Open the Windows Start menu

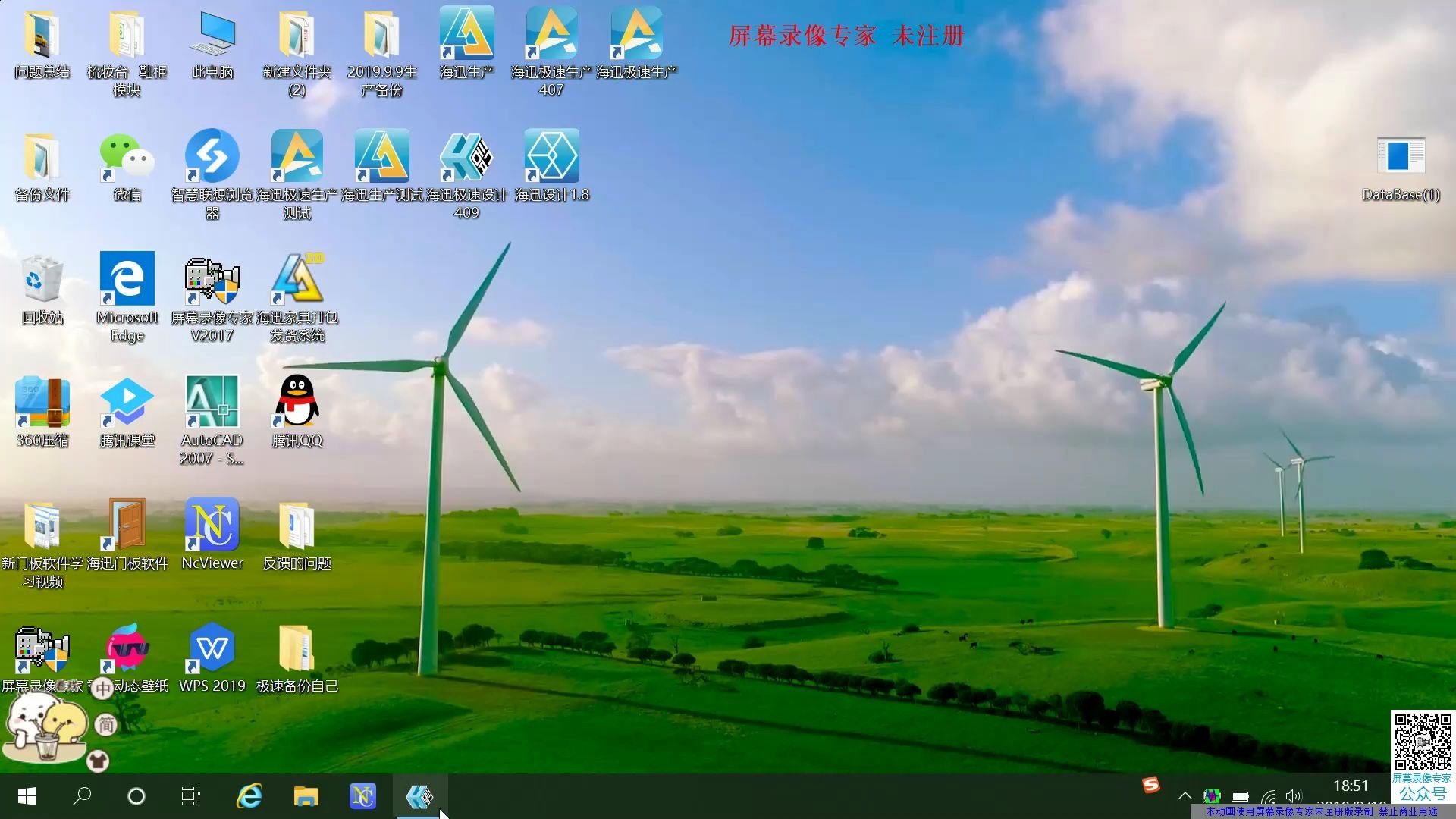pyautogui.click(x=27, y=796)
